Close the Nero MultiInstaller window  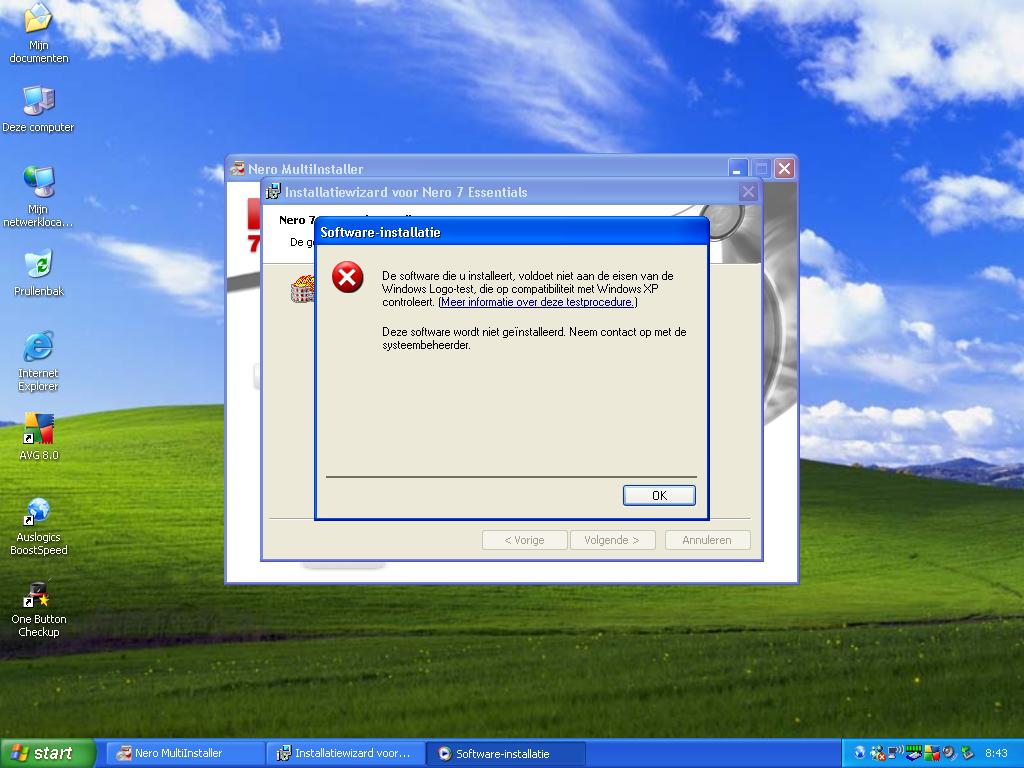click(x=784, y=168)
